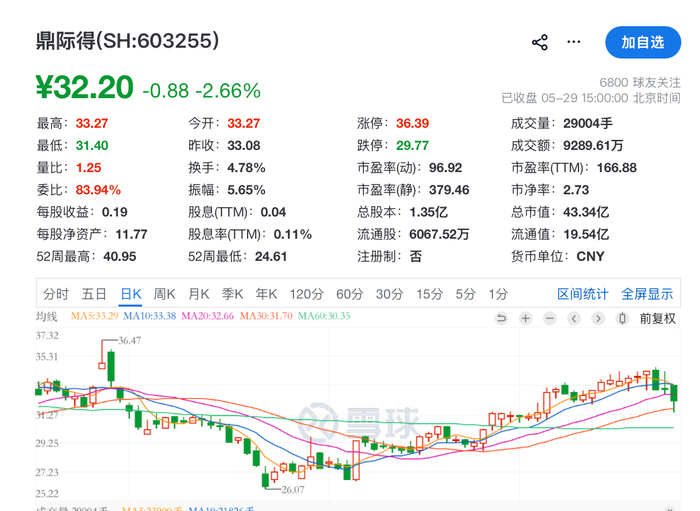The width and height of the screenshot is (700, 511).
Task: Click the price change -0.88 -2.66%
Action: point(201,91)
